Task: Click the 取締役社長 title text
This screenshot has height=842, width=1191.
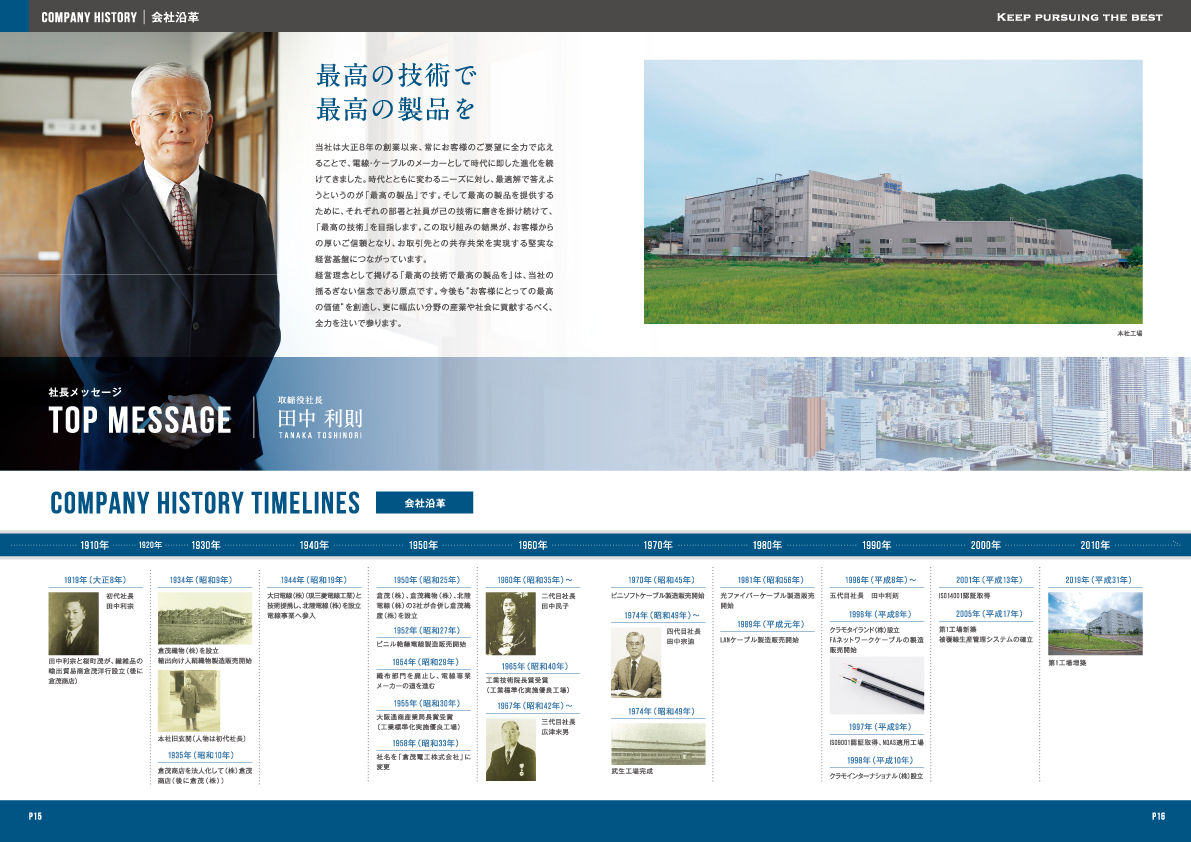Action: (300, 399)
